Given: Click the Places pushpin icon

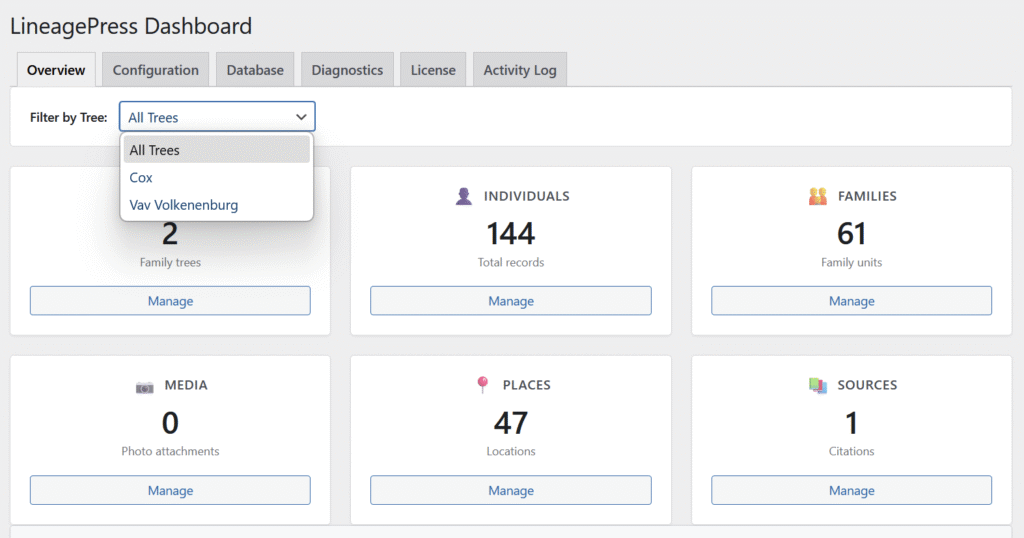Looking at the screenshot, I should pyautogui.click(x=482, y=385).
